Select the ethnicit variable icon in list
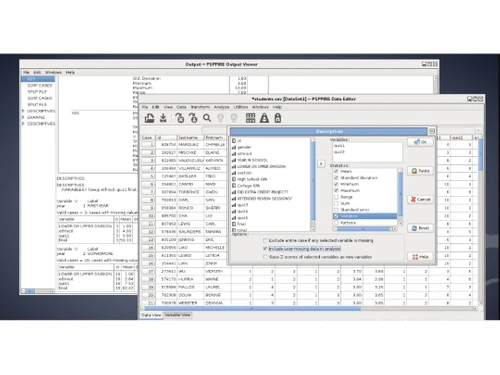The height and width of the screenshot is (375, 500). (x=234, y=153)
